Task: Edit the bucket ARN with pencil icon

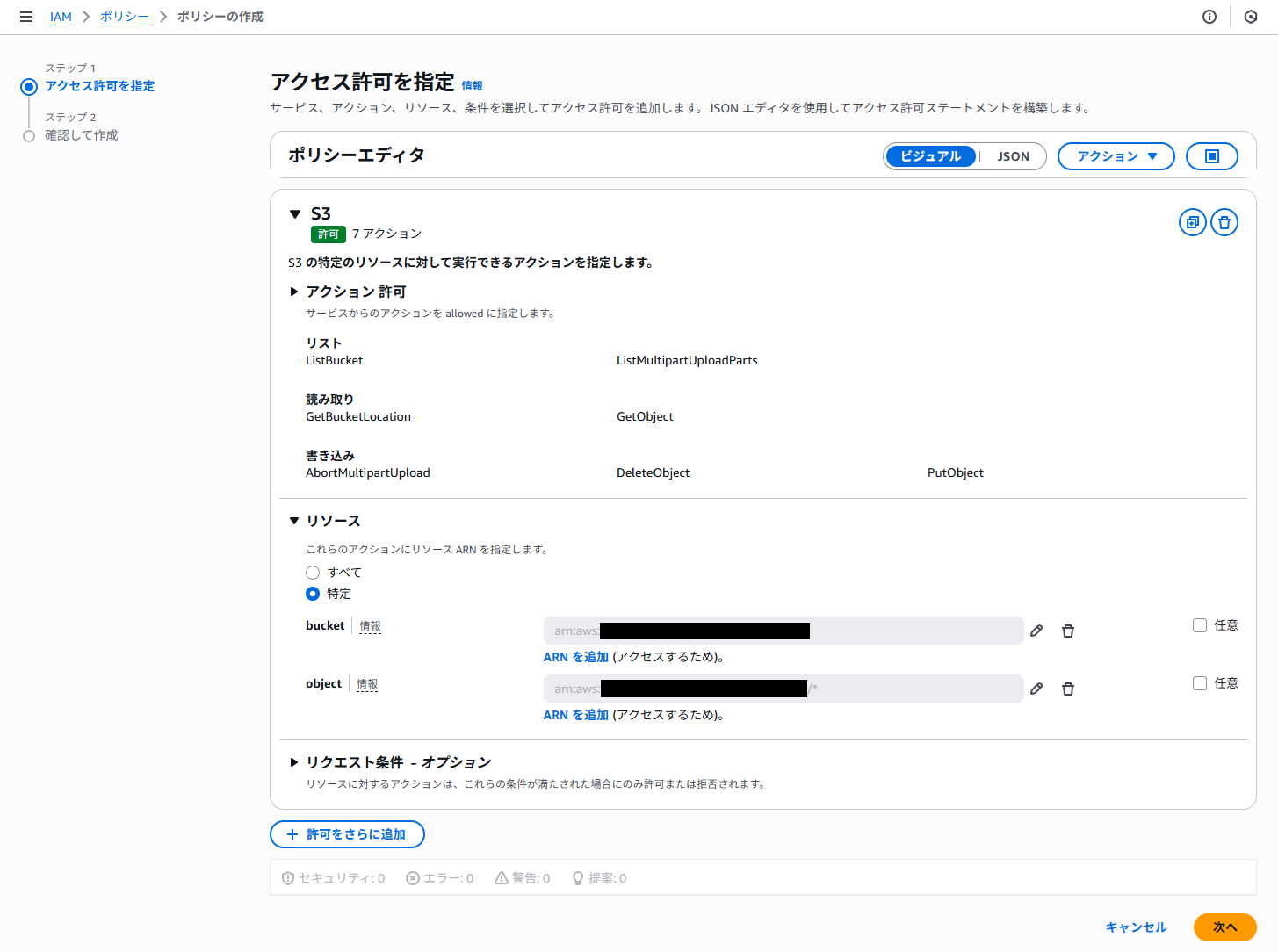Action: [x=1036, y=631]
